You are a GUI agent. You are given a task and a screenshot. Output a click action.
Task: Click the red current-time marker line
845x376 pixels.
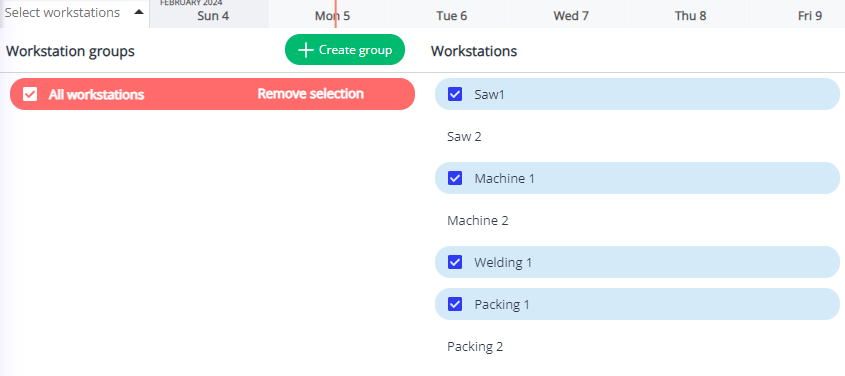point(336,13)
